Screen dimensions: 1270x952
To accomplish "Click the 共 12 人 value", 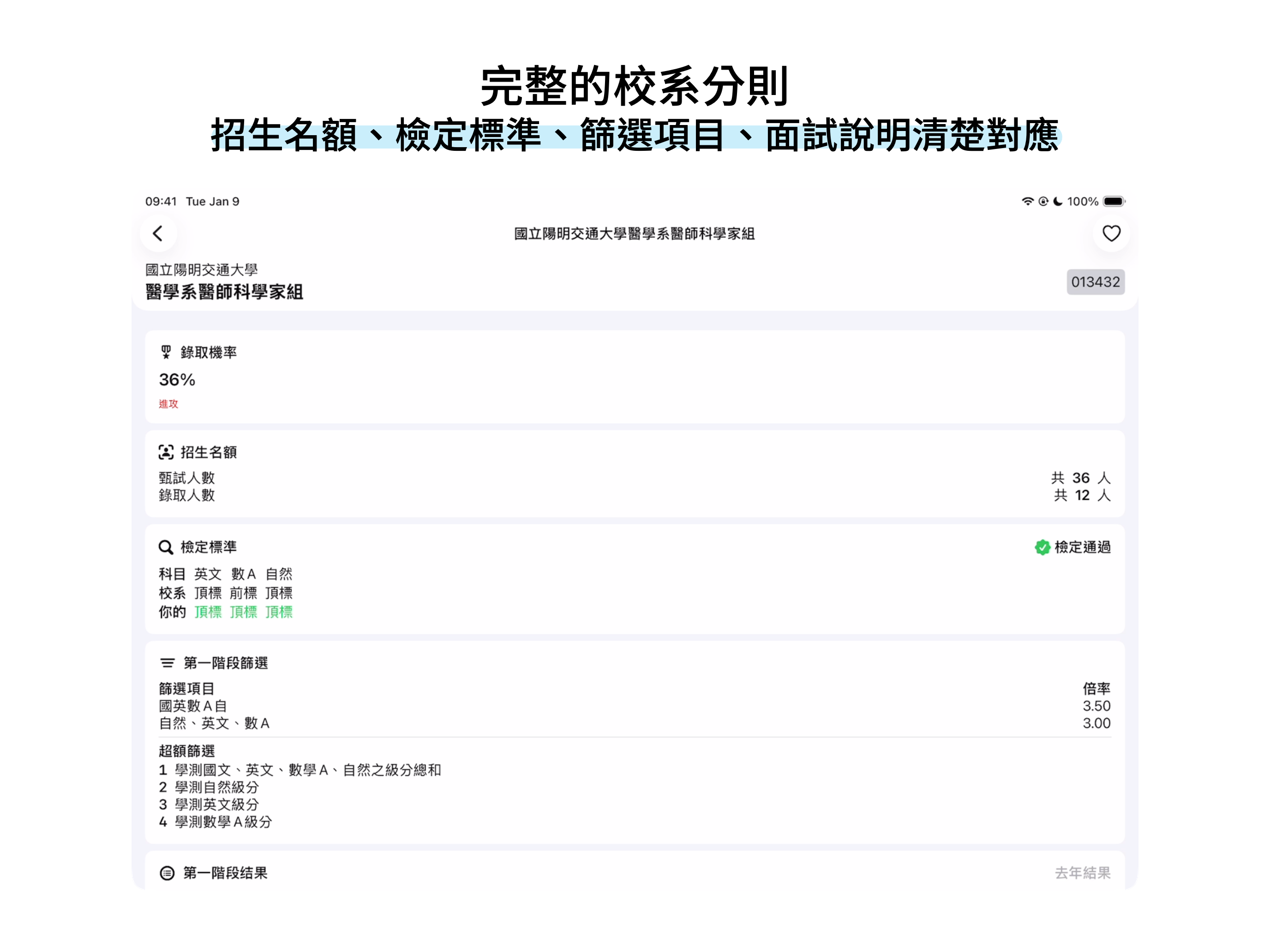I will click(x=1082, y=495).
